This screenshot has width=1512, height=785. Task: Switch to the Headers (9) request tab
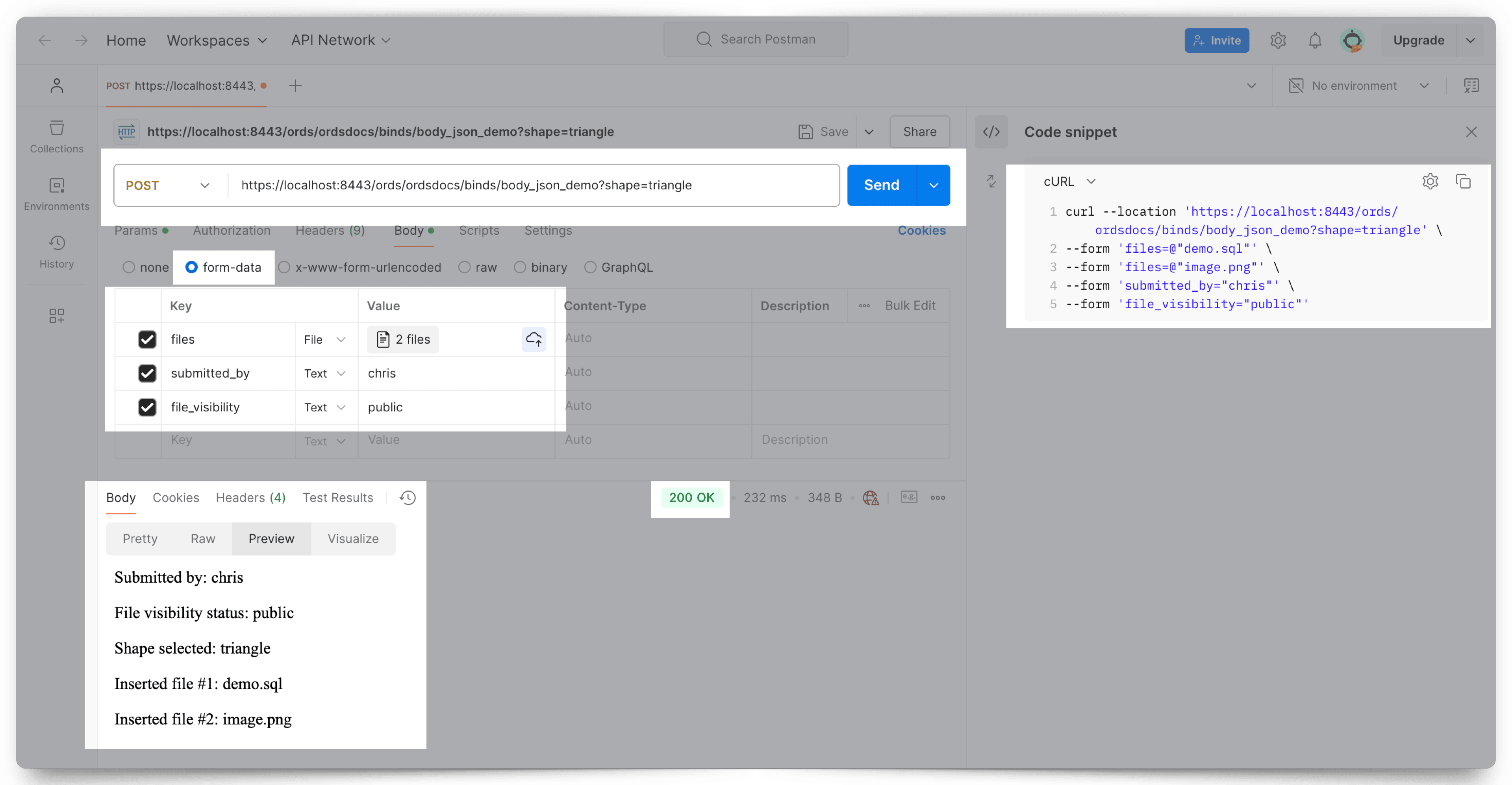330,231
